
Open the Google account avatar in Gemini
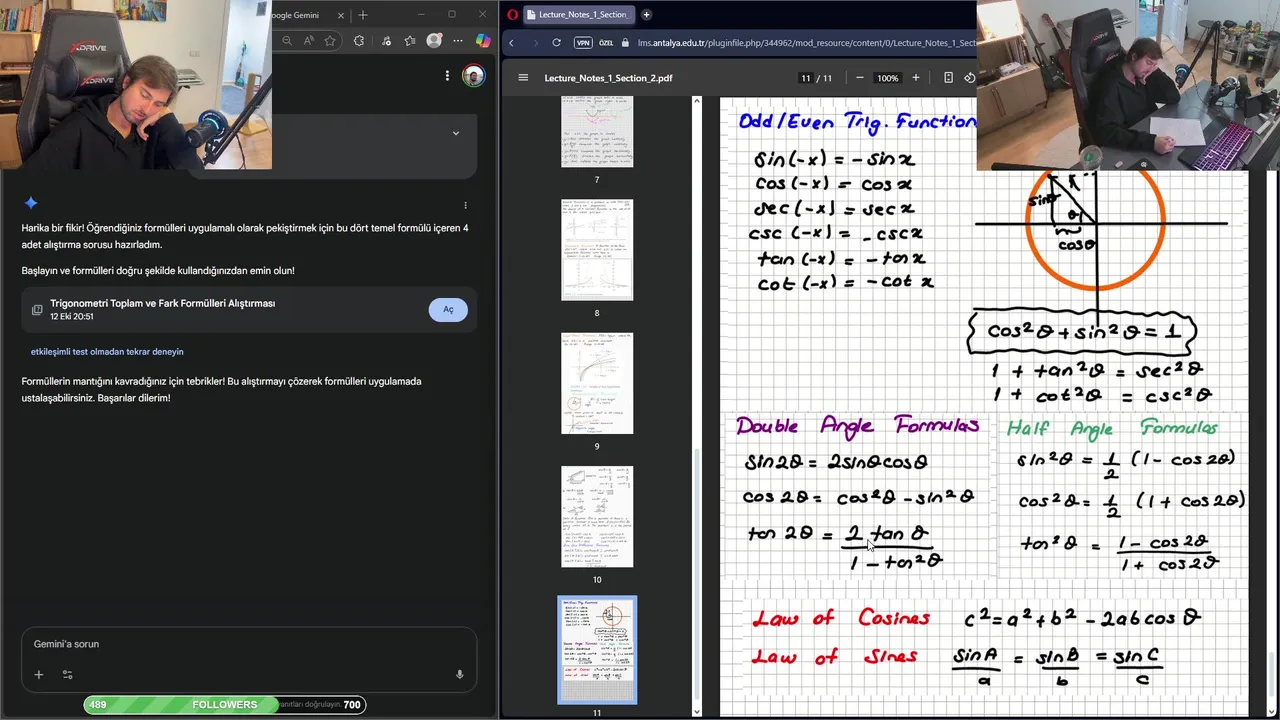click(474, 76)
